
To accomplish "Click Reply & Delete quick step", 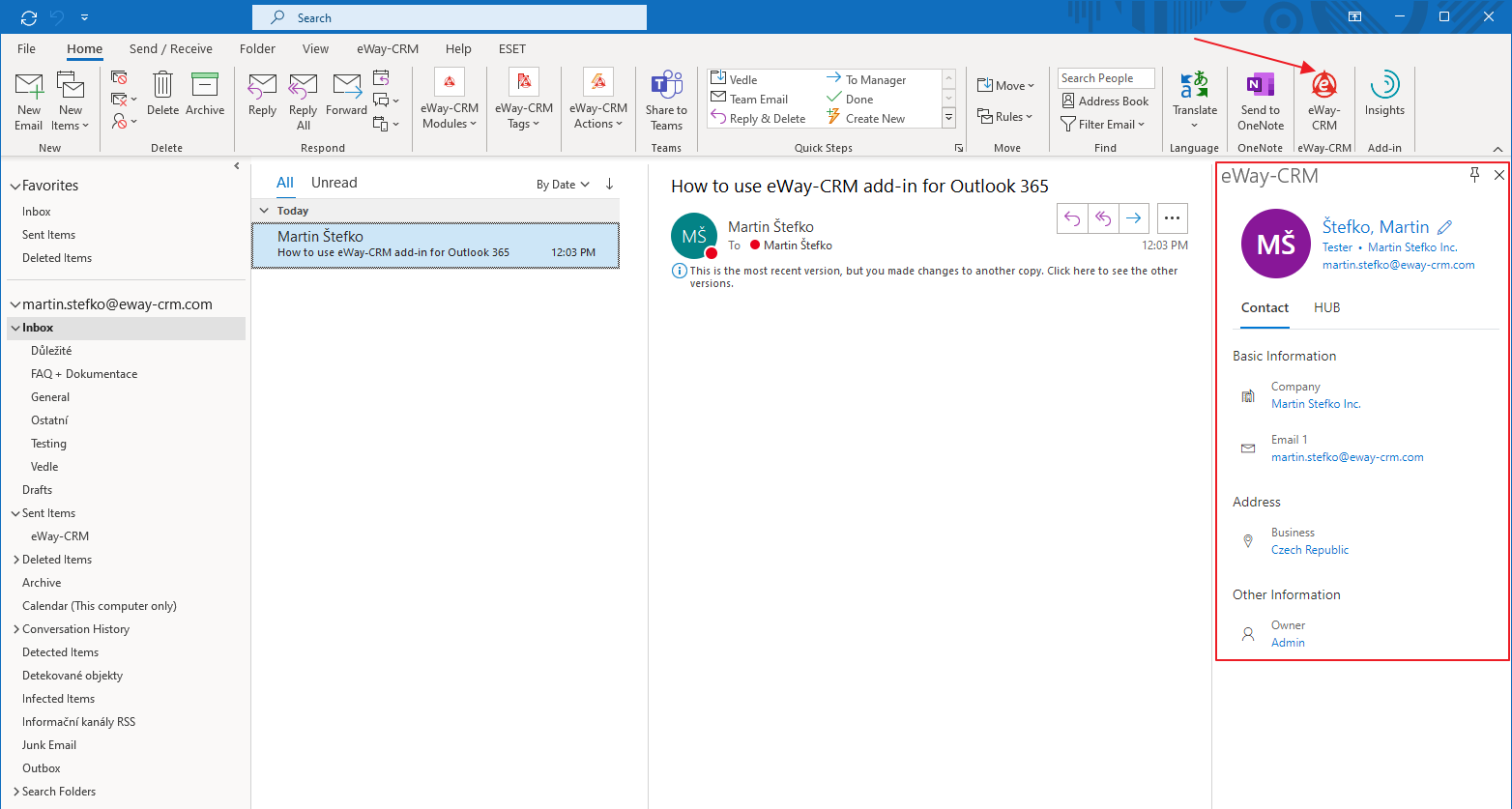I will coord(758,118).
